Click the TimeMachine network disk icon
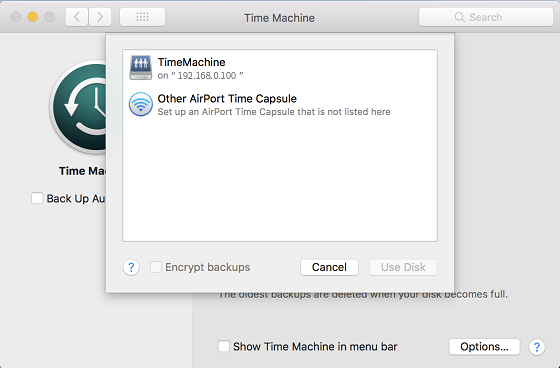This screenshot has width=560, height=368. [140, 68]
